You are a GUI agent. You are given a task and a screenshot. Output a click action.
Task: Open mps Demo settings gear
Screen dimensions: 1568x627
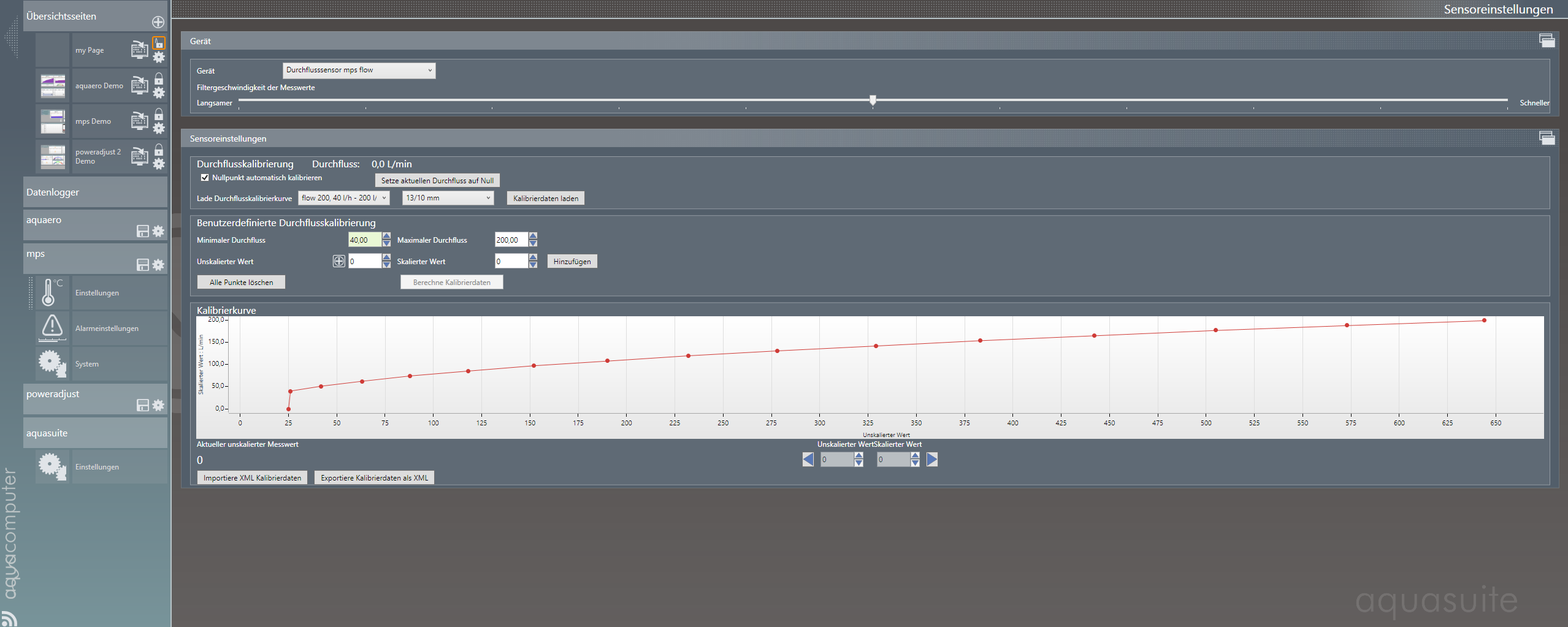coord(159,128)
